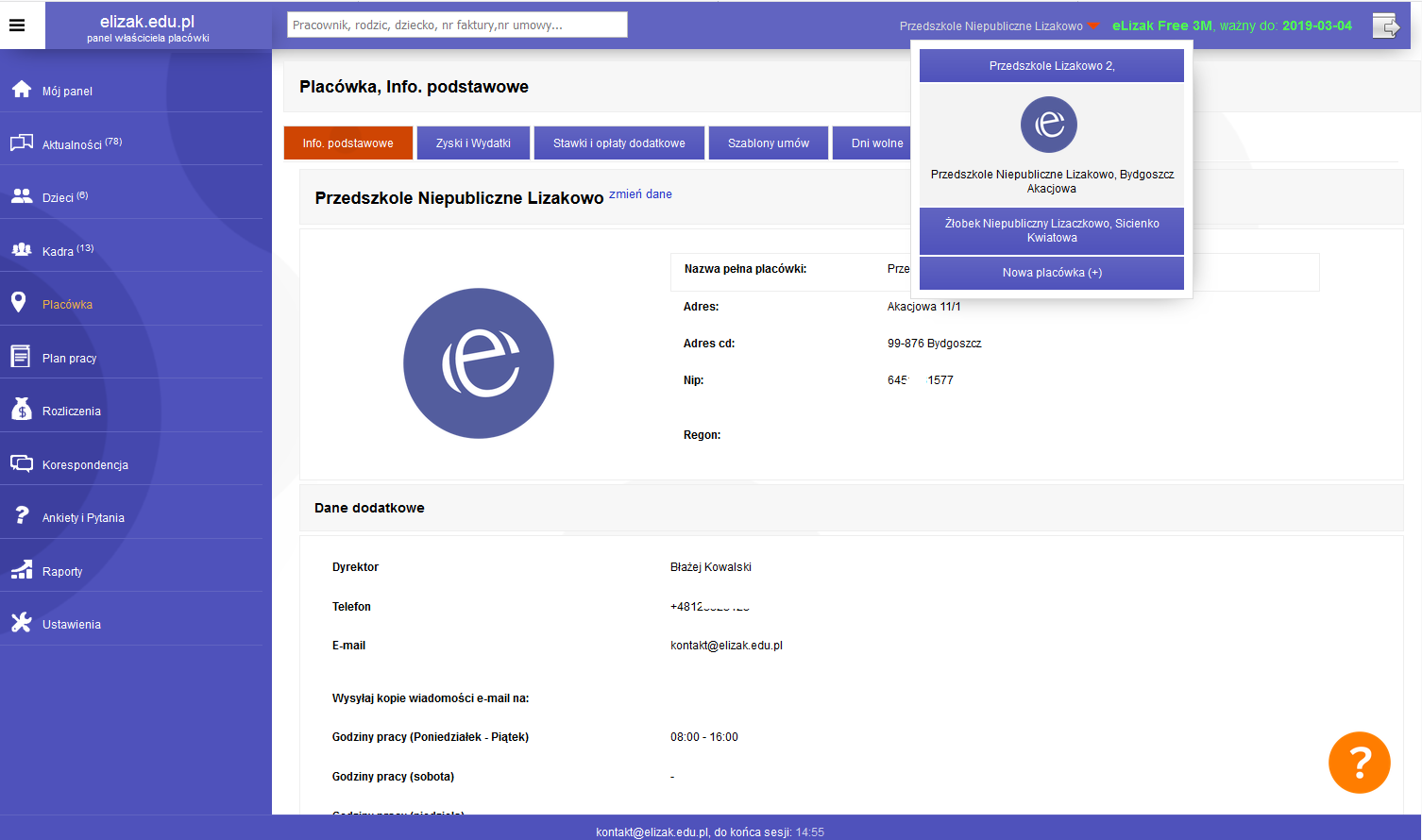Open Korespondencja menu item

(x=85, y=465)
